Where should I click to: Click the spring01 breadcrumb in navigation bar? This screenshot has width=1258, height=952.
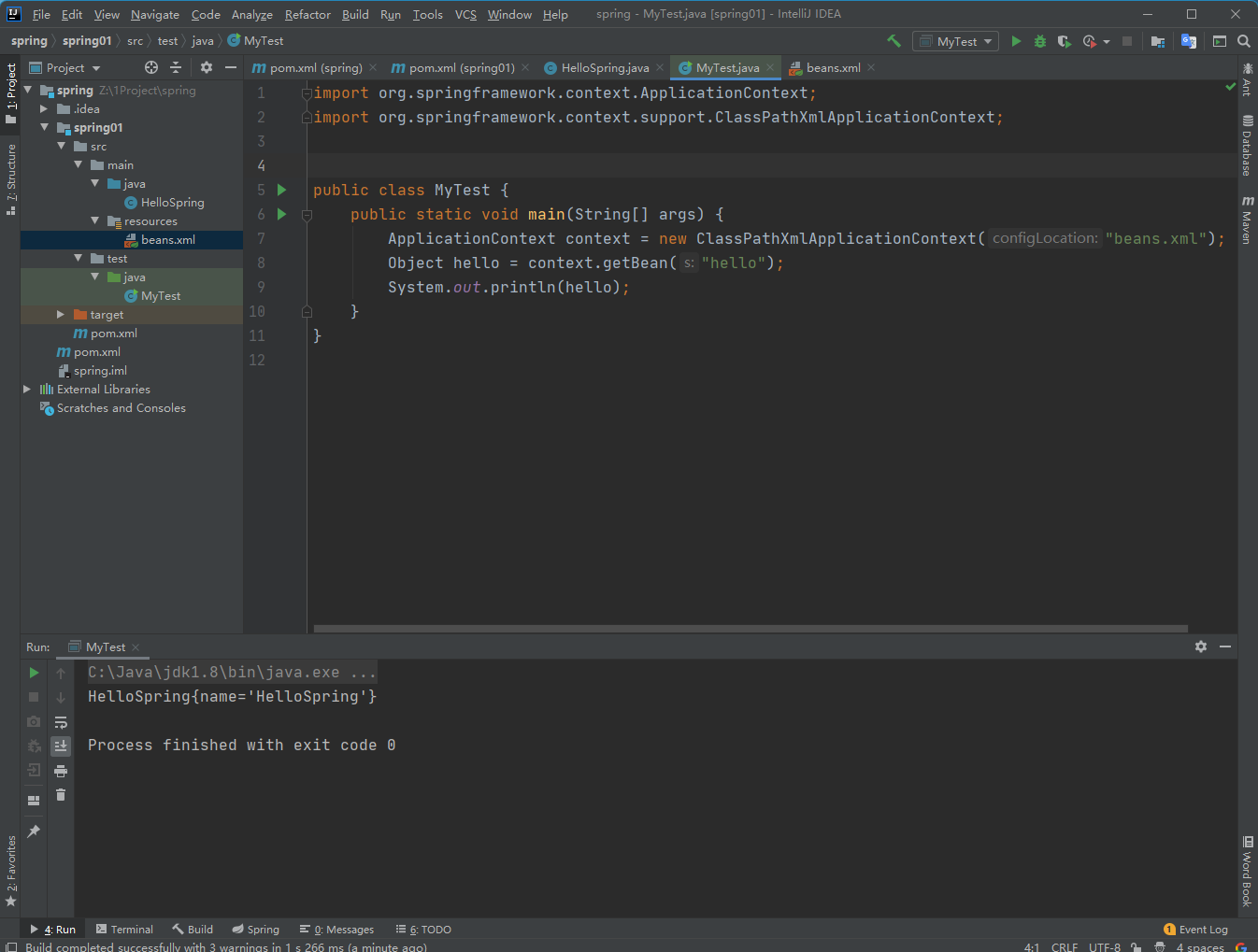(x=87, y=41)
